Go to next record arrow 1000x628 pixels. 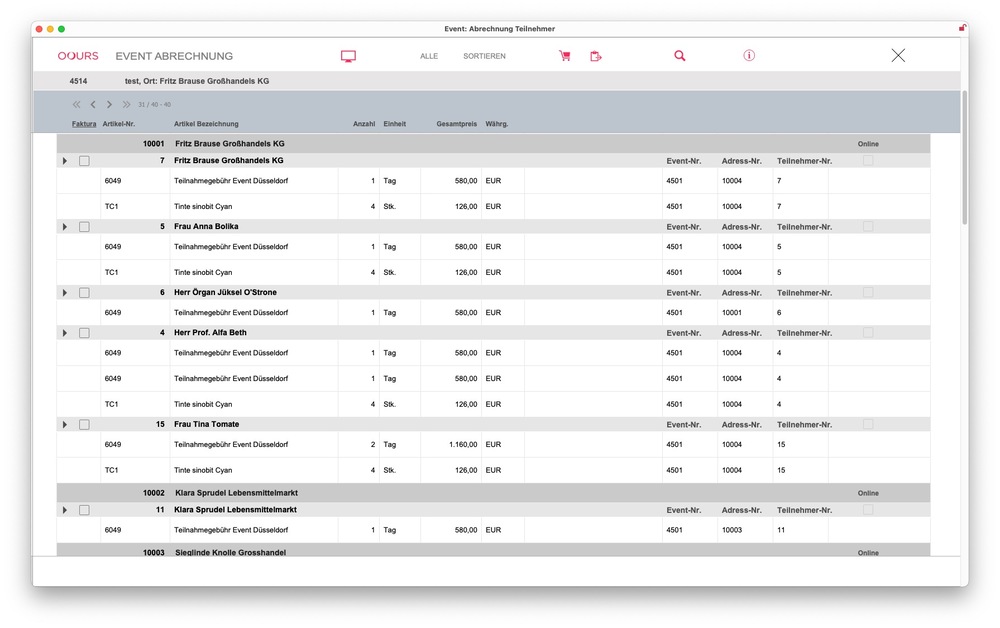[109, 104]
